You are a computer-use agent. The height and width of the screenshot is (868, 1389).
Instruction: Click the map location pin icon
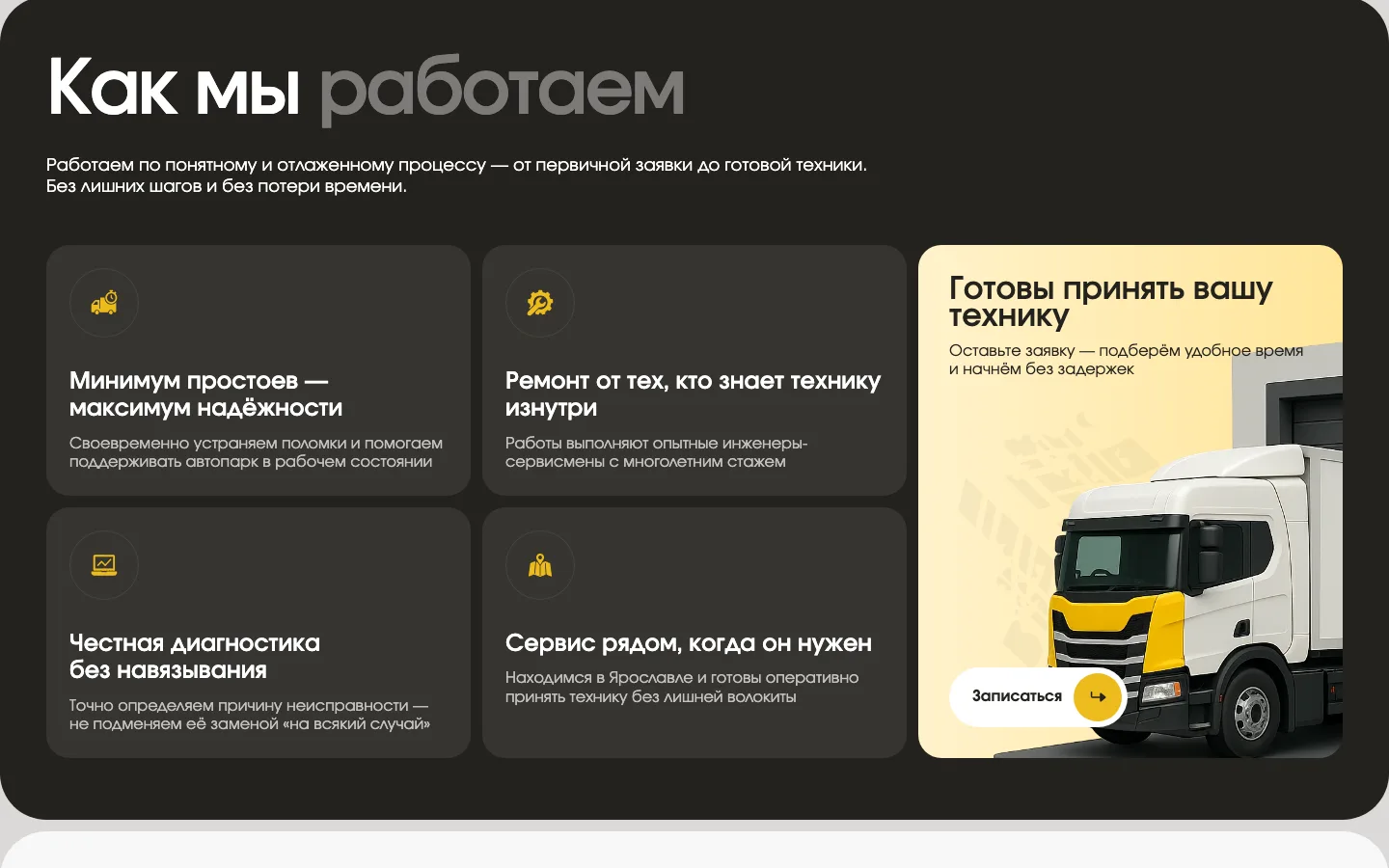(x=540, y=565)
